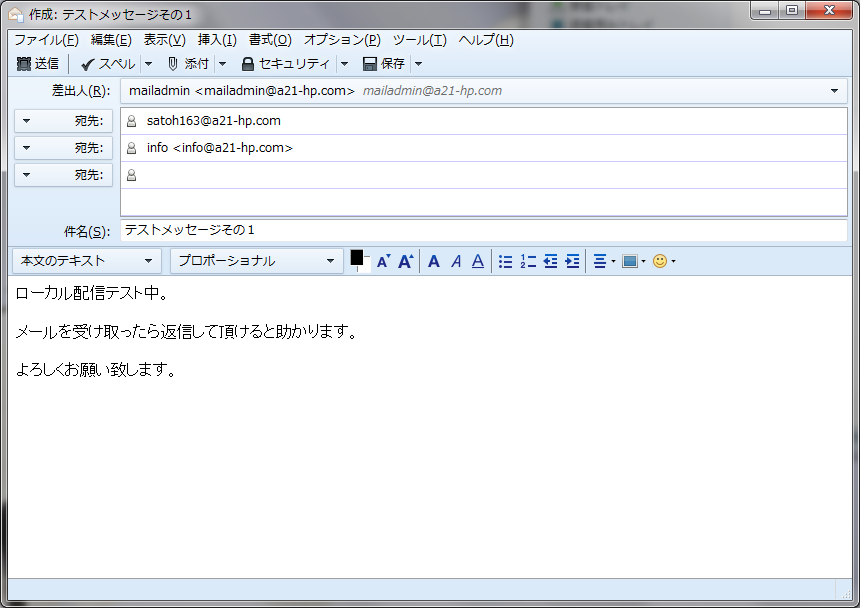The height and width of the screenshot is (608, 860).
Task: Open the attach options dropdown arrow
Action: point(222,64)
